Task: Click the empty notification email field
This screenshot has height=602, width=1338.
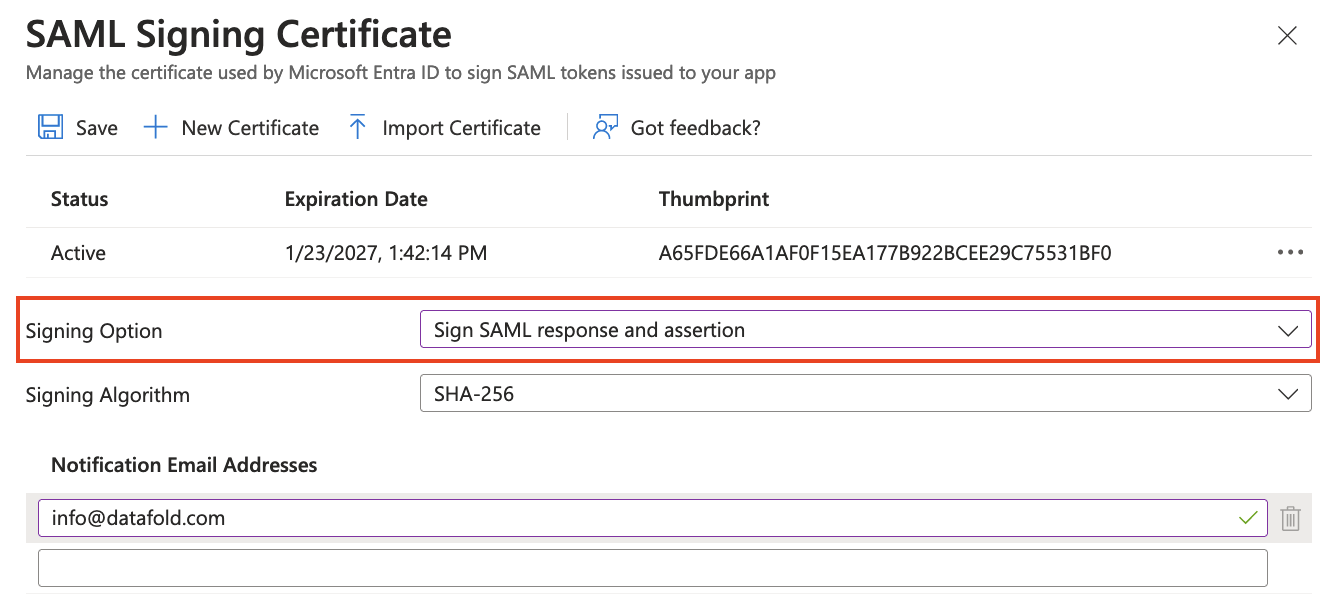Action: pos(653,568)
